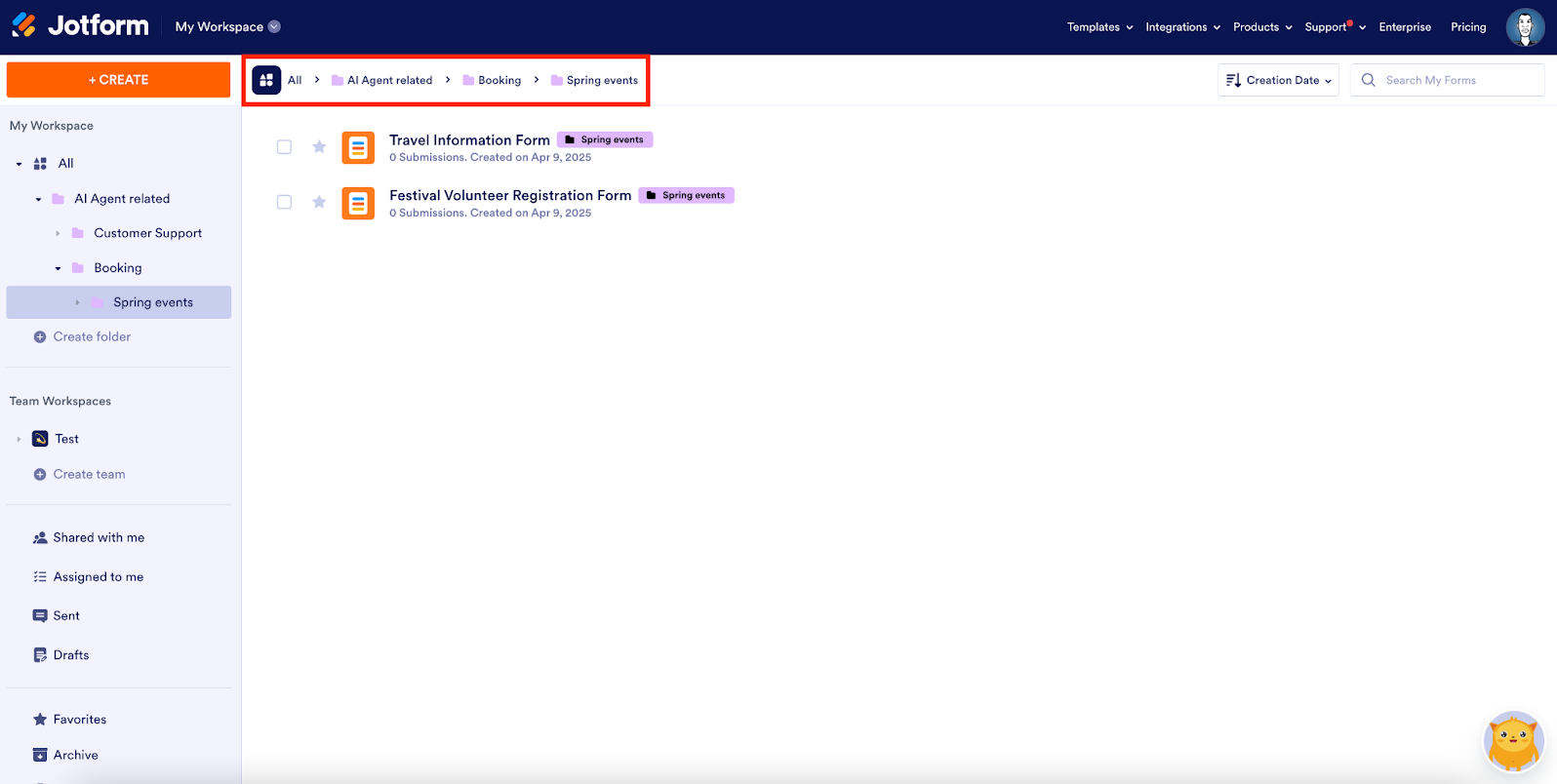Focus the Search My Forms field

point(1448,80)
